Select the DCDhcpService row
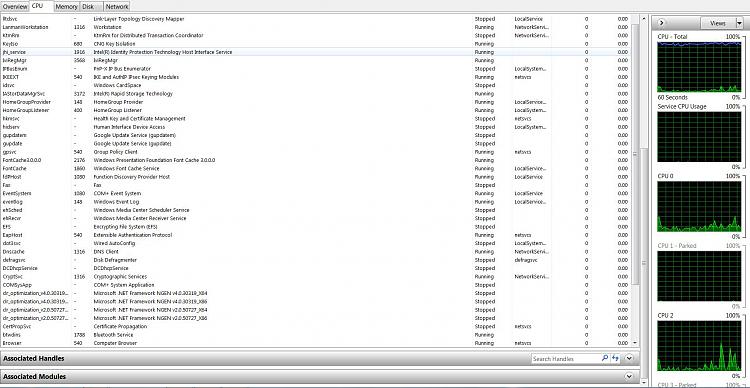Viewport: 750px width, 388px height. pos(316,268)
